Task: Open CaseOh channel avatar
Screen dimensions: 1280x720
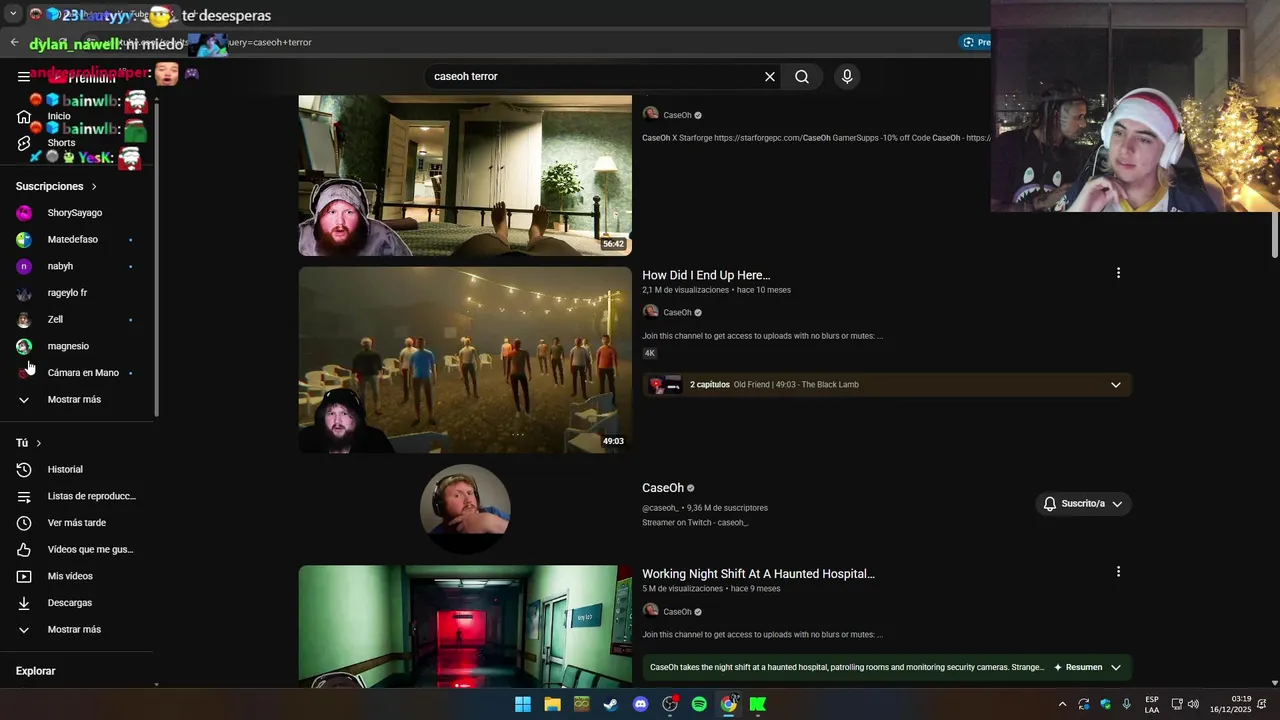Action: 465,509
